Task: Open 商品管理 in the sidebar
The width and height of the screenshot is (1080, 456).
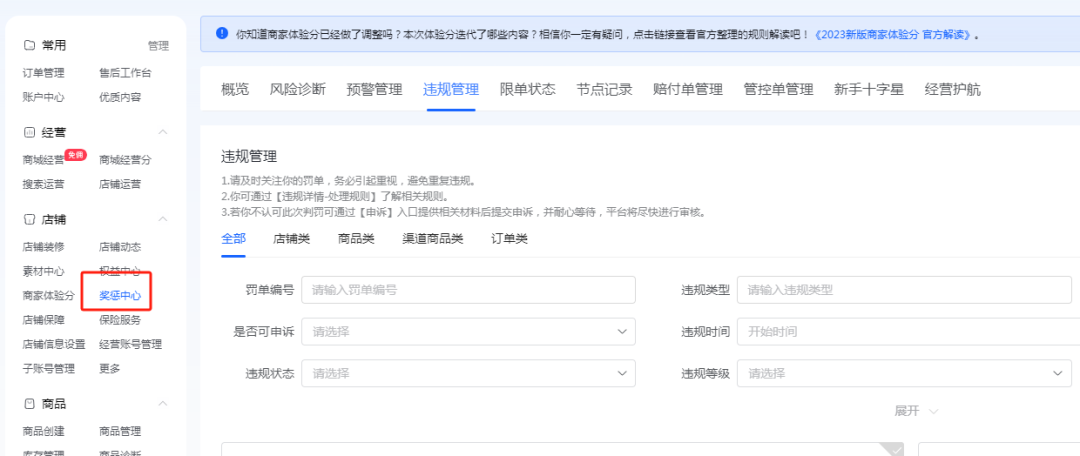Action: [x=120, y=431]
